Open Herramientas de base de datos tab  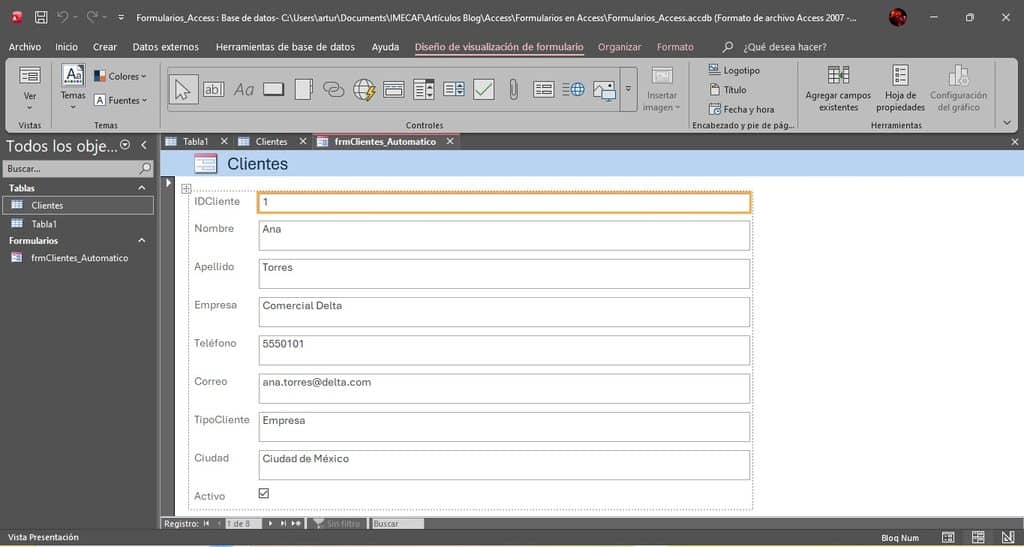pos(285,47)
